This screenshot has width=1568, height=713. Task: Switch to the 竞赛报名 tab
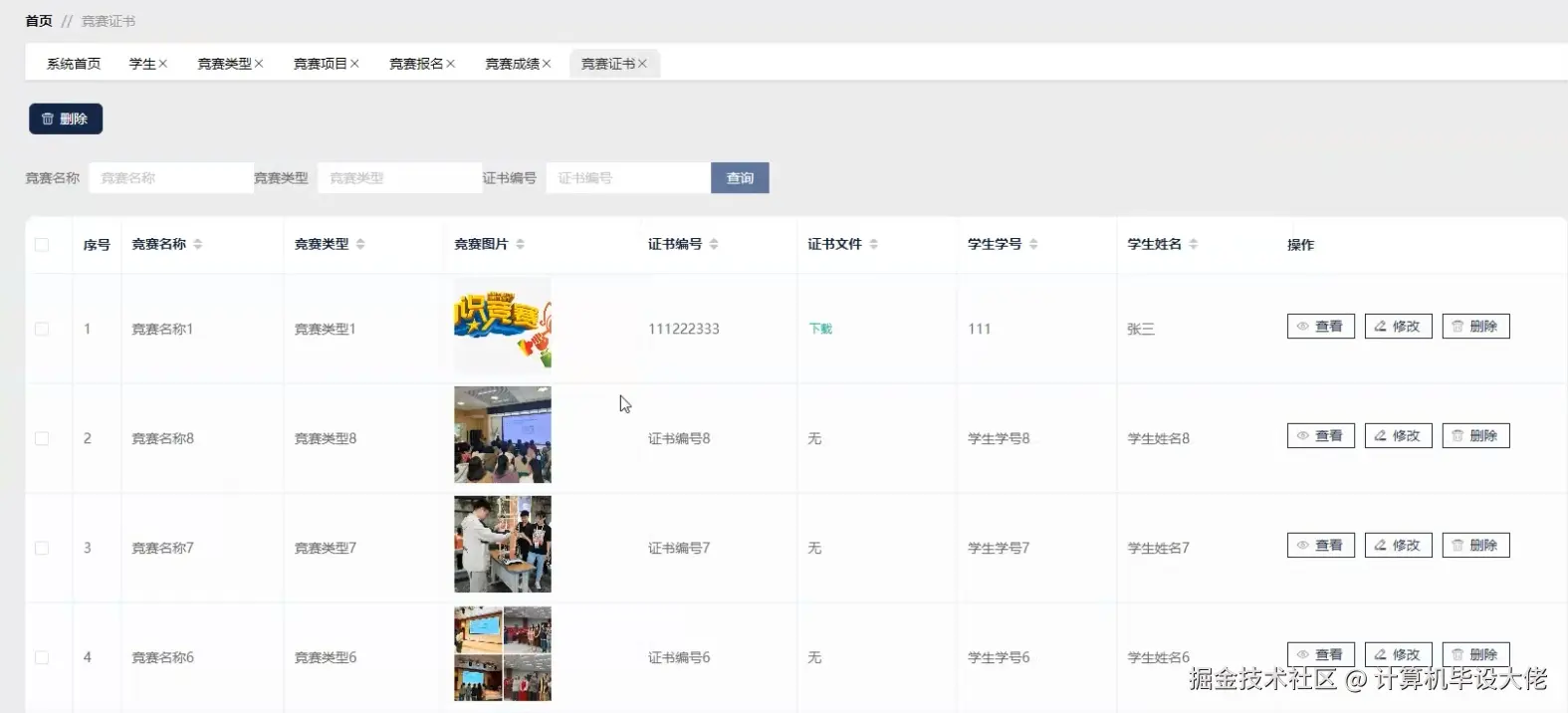point(416,64)
